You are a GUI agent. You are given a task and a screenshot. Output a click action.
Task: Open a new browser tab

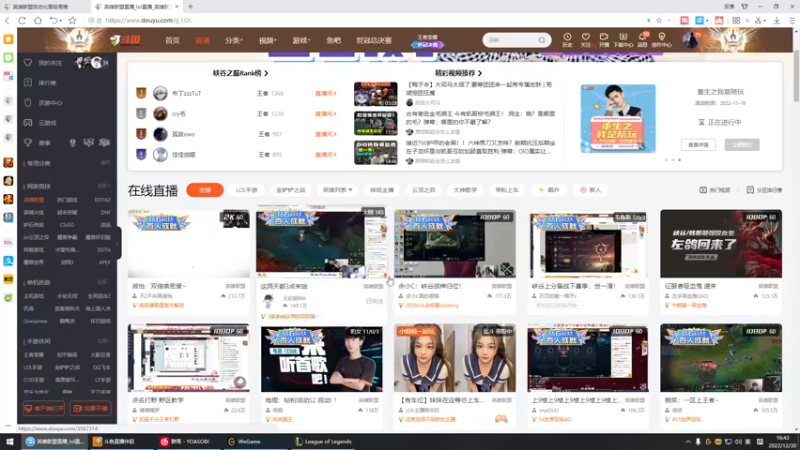tap(190, 7)
